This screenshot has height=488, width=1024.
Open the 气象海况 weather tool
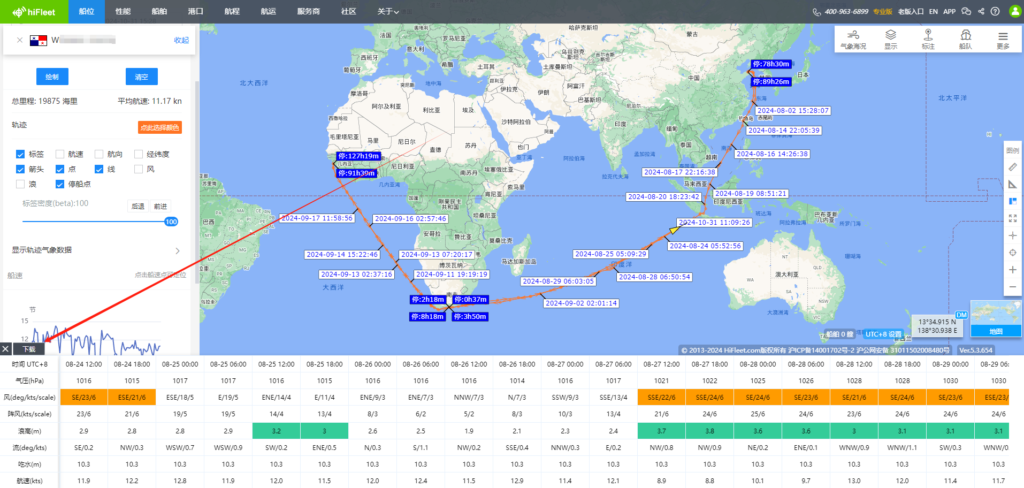point(853,39)
